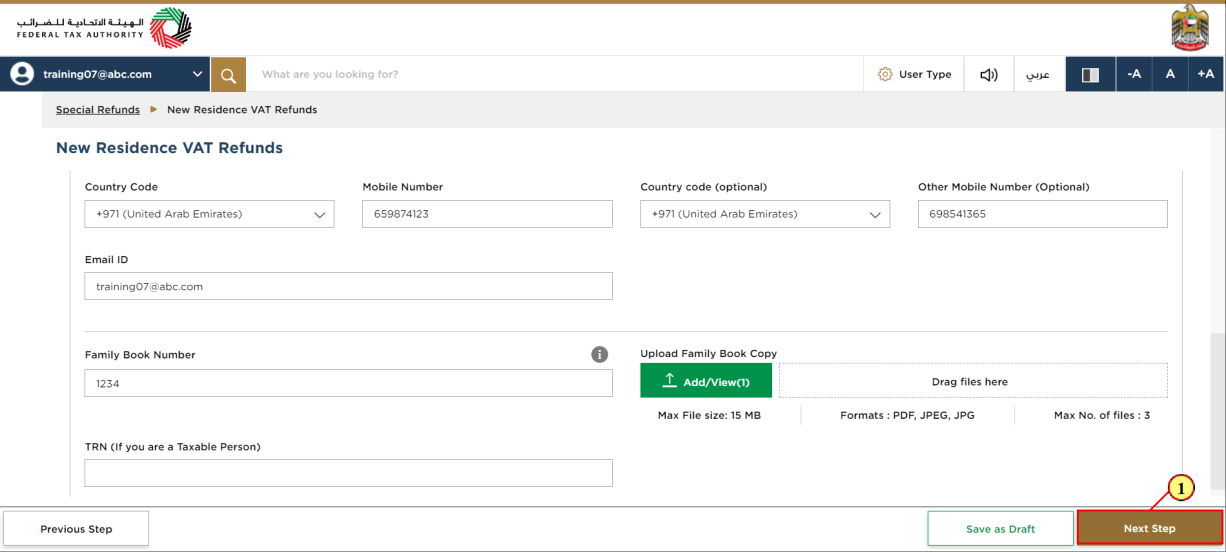The width and height of the screenshot is (1226, 552).
Task: Click the Previous Step button
Action: click(76, 529)
